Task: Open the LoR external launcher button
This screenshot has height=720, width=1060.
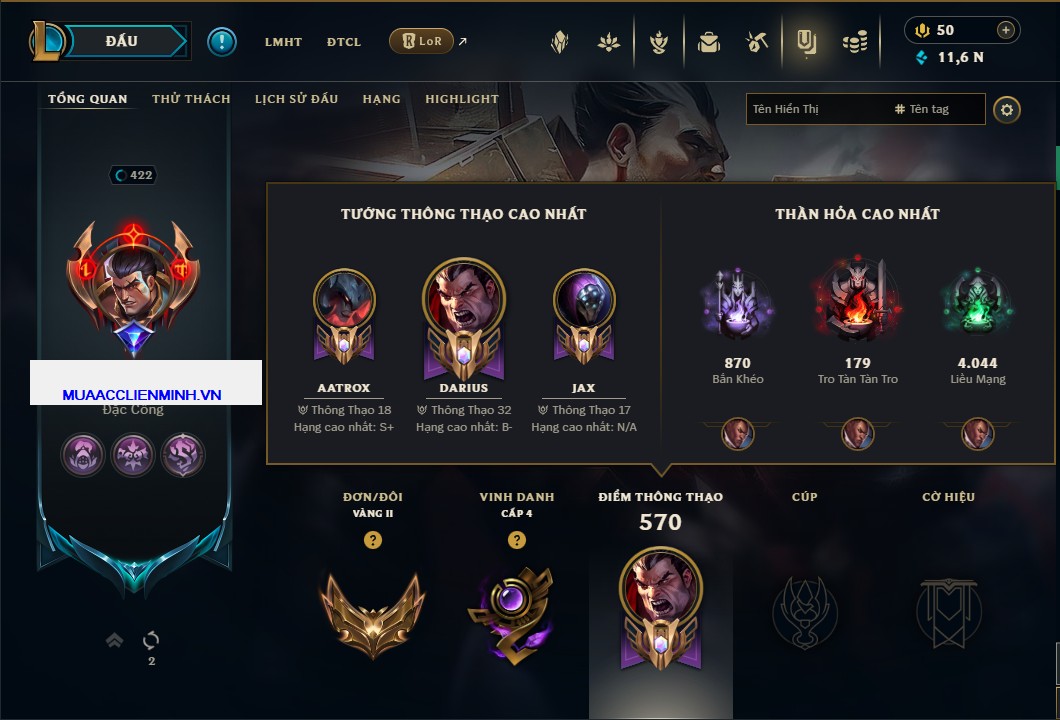Action: tap(421, 41)
